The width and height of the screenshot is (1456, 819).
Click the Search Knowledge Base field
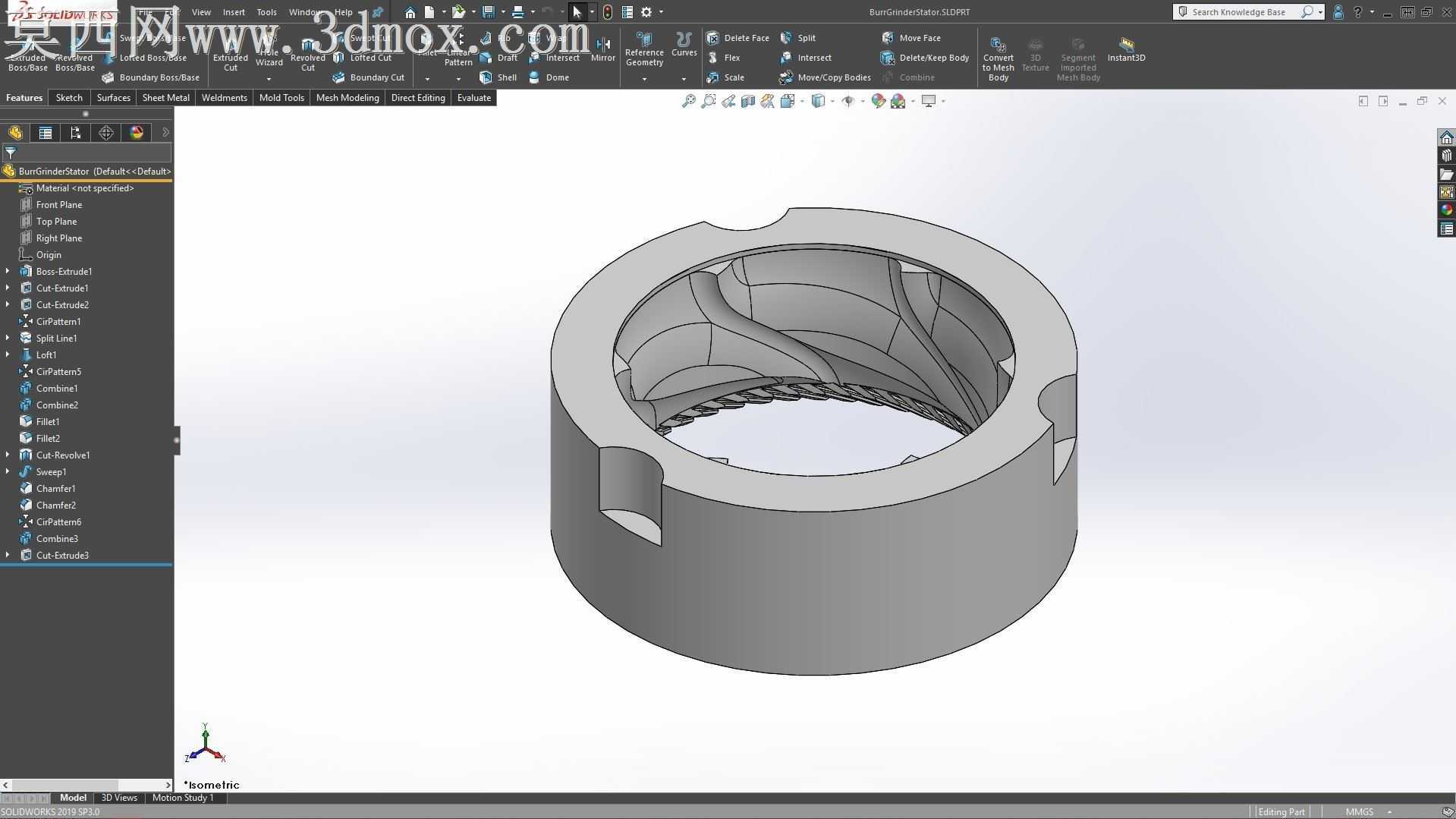point(1238,12)
